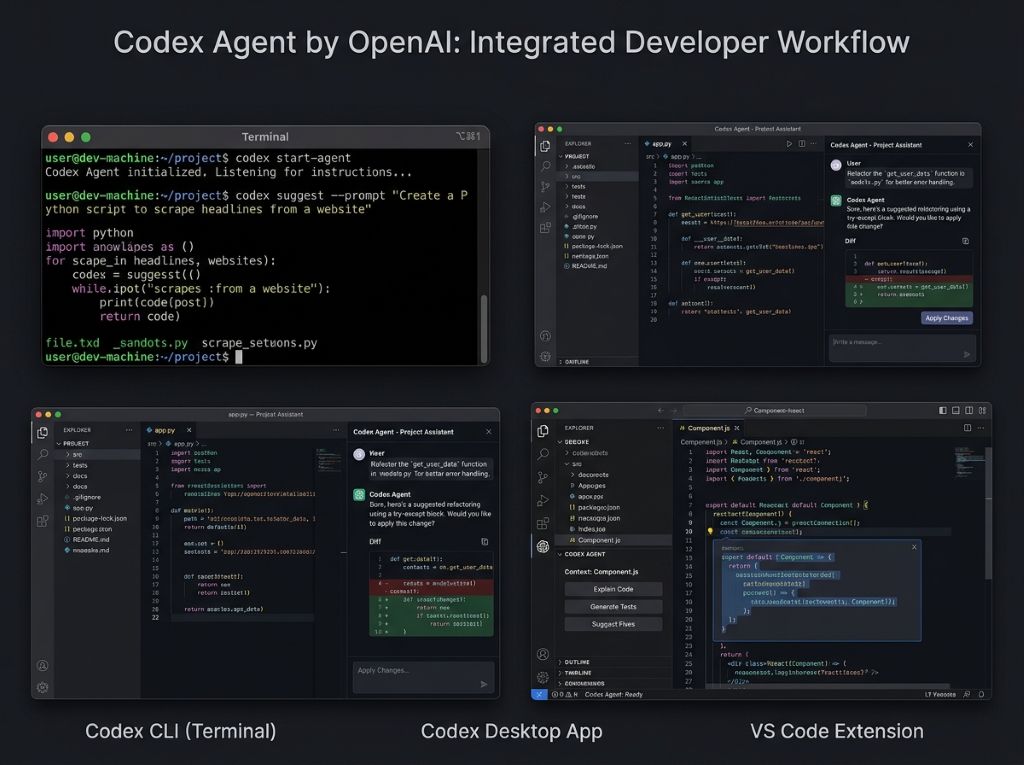The image size is (1024, 765).
Task: Close the Component.js editor tab
Action: (x=737, y=428)
